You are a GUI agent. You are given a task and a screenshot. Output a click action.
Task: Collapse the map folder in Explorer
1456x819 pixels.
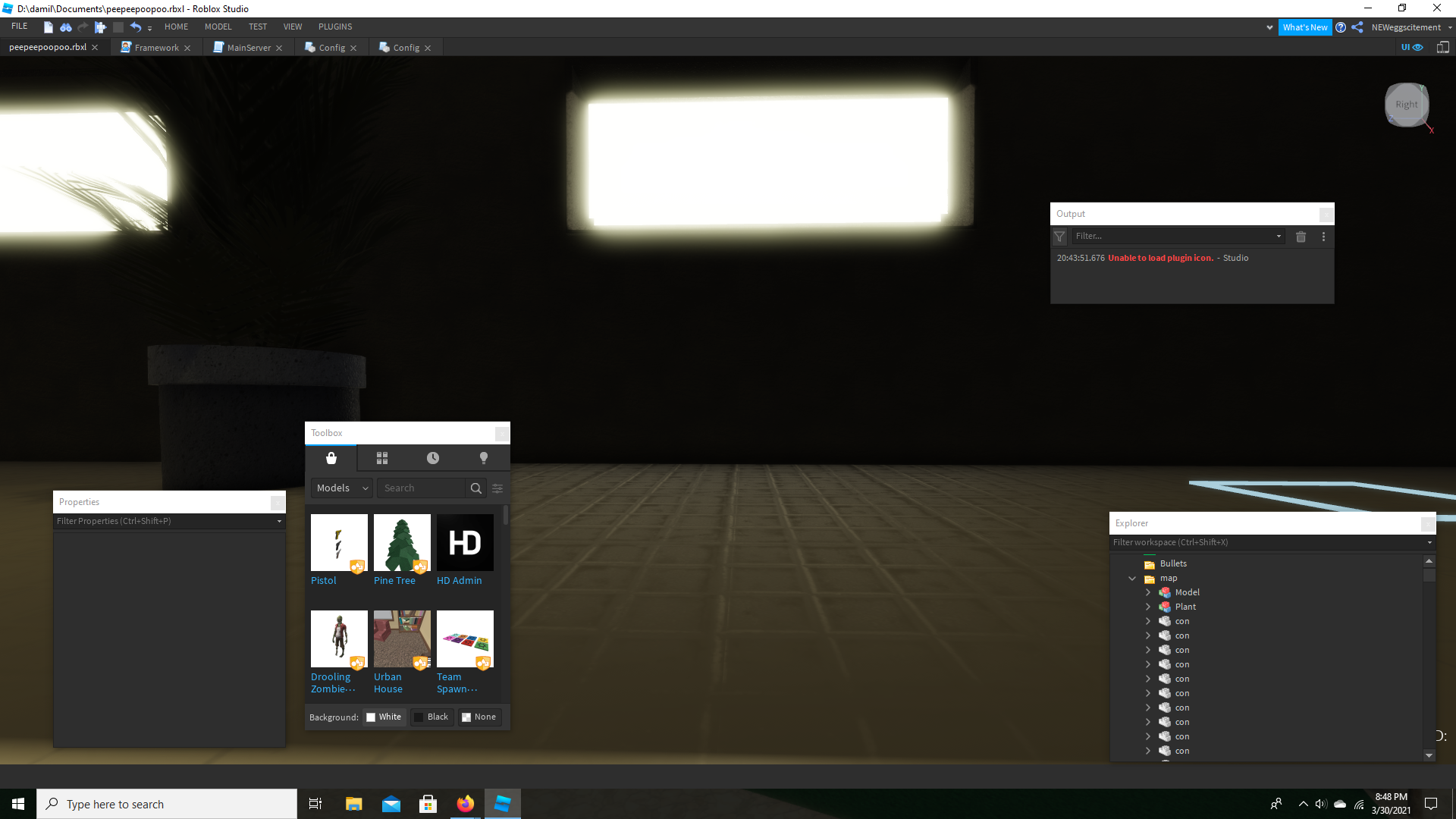tap(1132, 578)
